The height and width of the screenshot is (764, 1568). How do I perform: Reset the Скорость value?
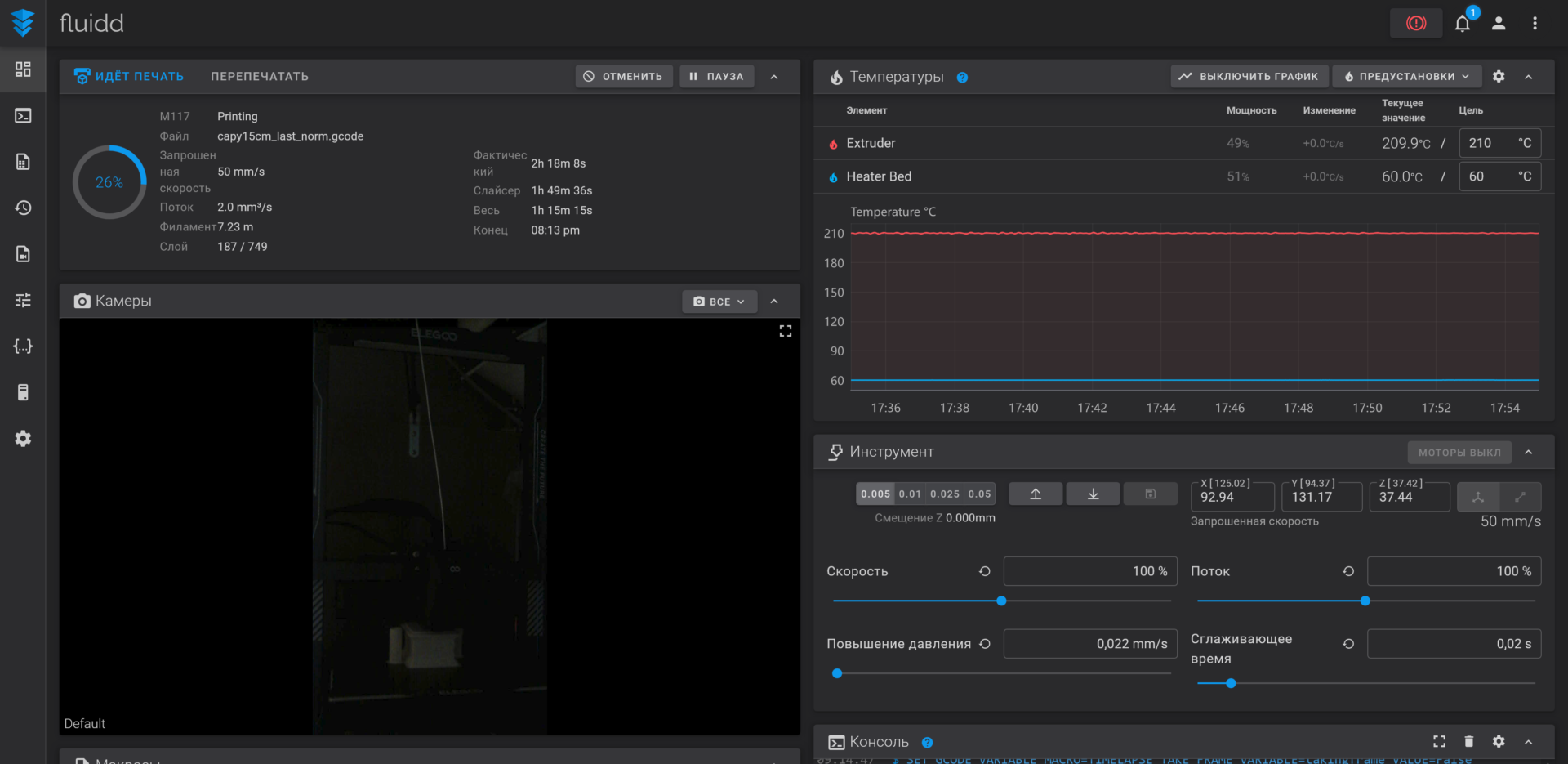coord(985,571)
